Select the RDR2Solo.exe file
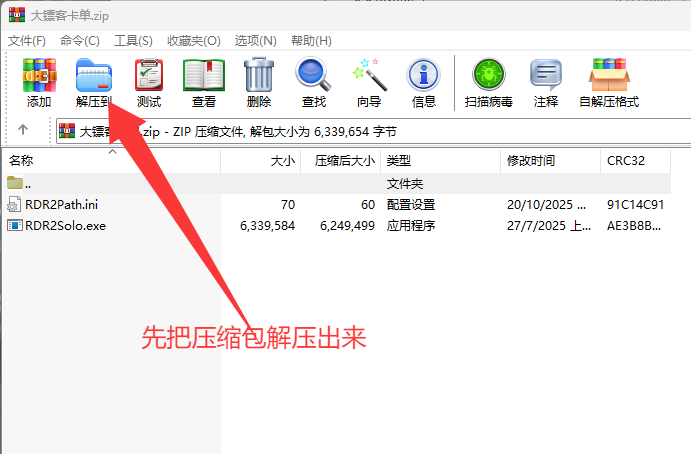 [65, 225]
